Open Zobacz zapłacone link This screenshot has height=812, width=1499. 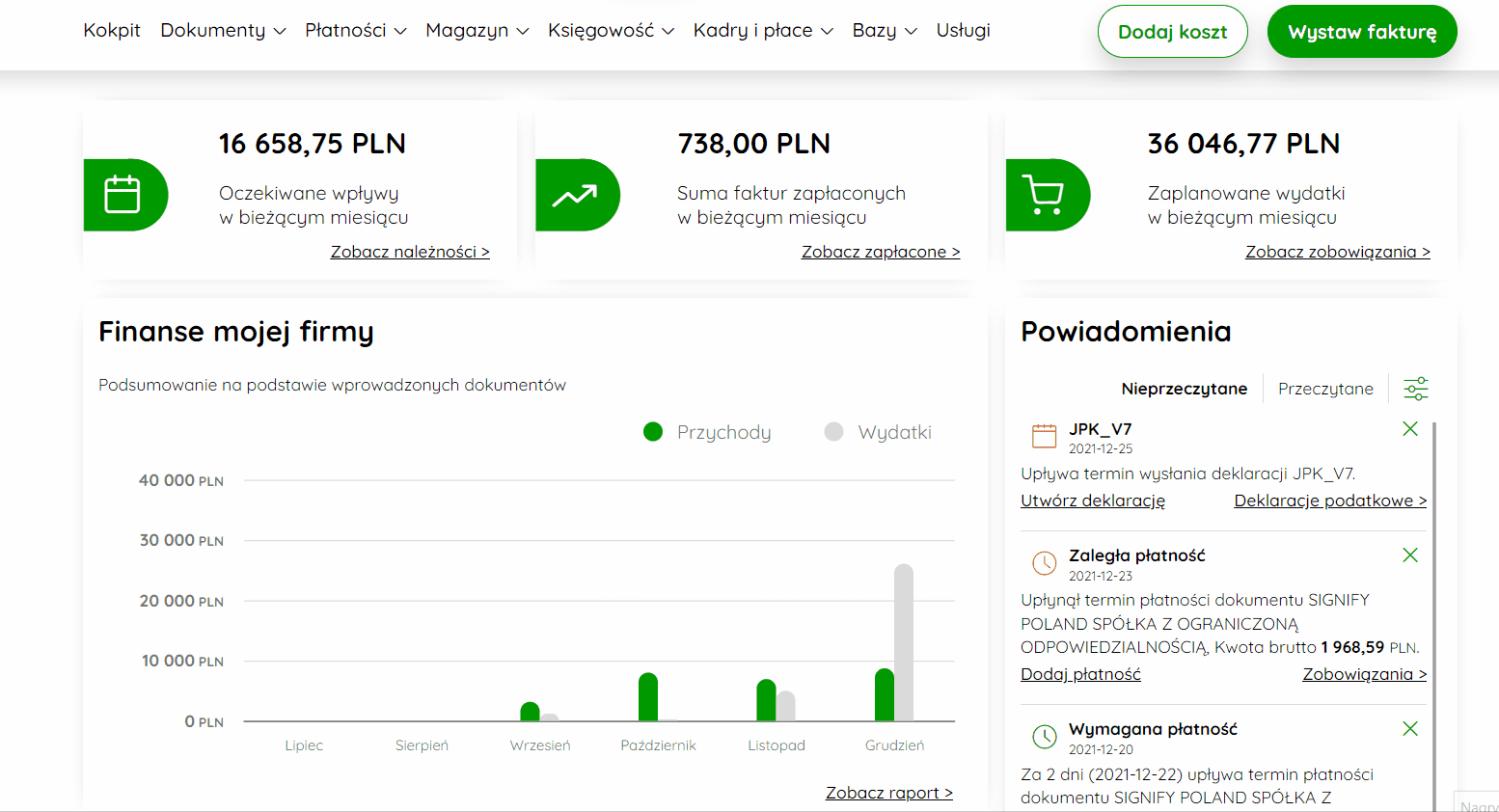(881, 252)
